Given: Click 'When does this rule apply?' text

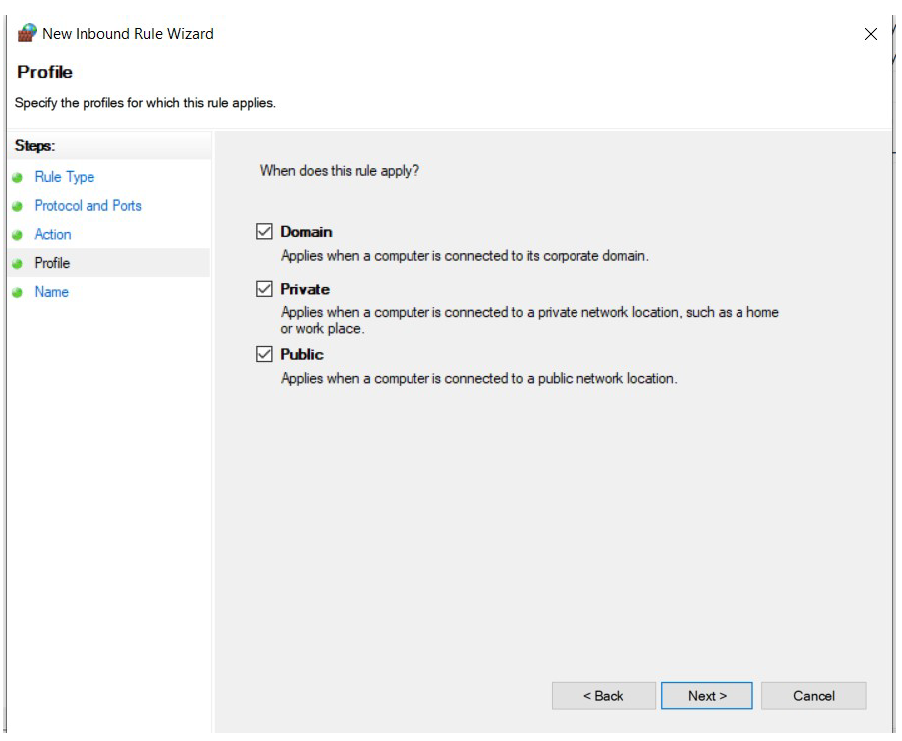Looking at the screenshot, I should pyautogui.click(x=339, y=171).
